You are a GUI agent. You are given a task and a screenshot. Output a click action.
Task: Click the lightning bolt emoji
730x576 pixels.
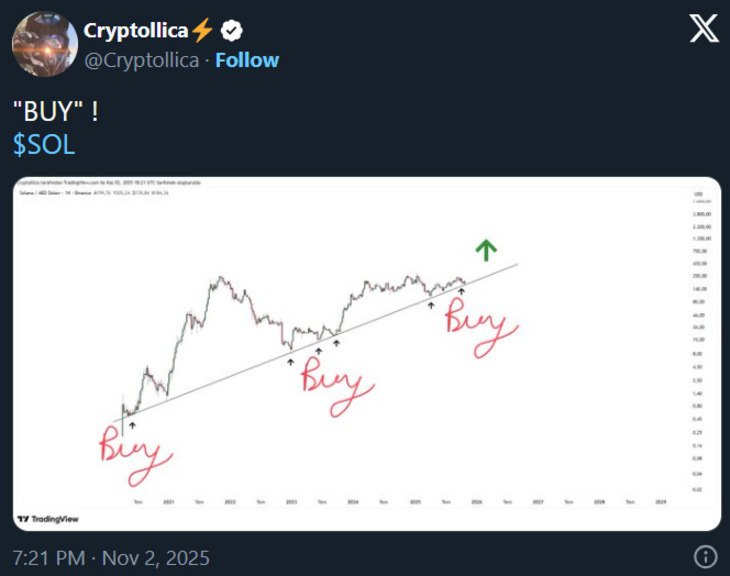click(x=201, y=31)
